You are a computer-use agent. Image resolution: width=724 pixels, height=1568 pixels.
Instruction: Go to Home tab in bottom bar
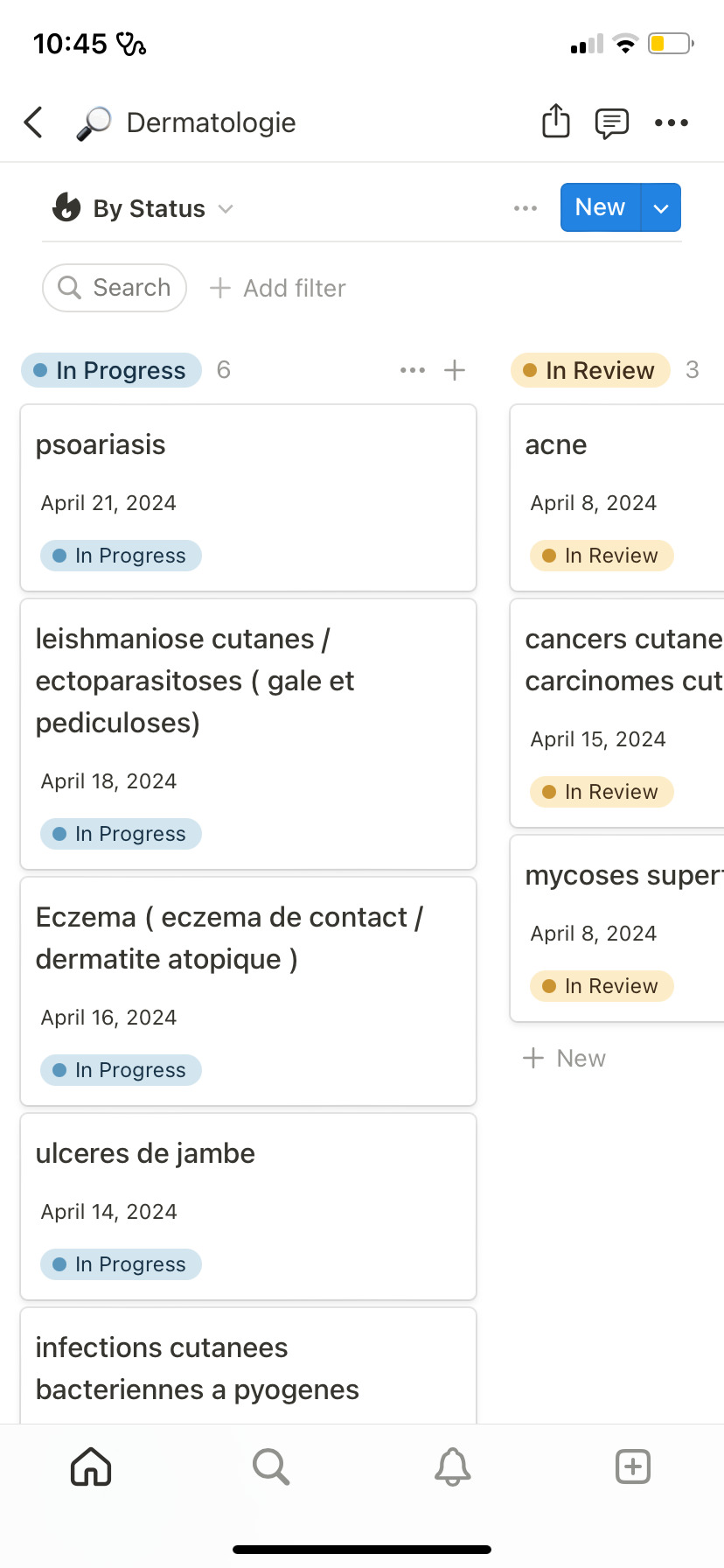[x=91, y=1466]
